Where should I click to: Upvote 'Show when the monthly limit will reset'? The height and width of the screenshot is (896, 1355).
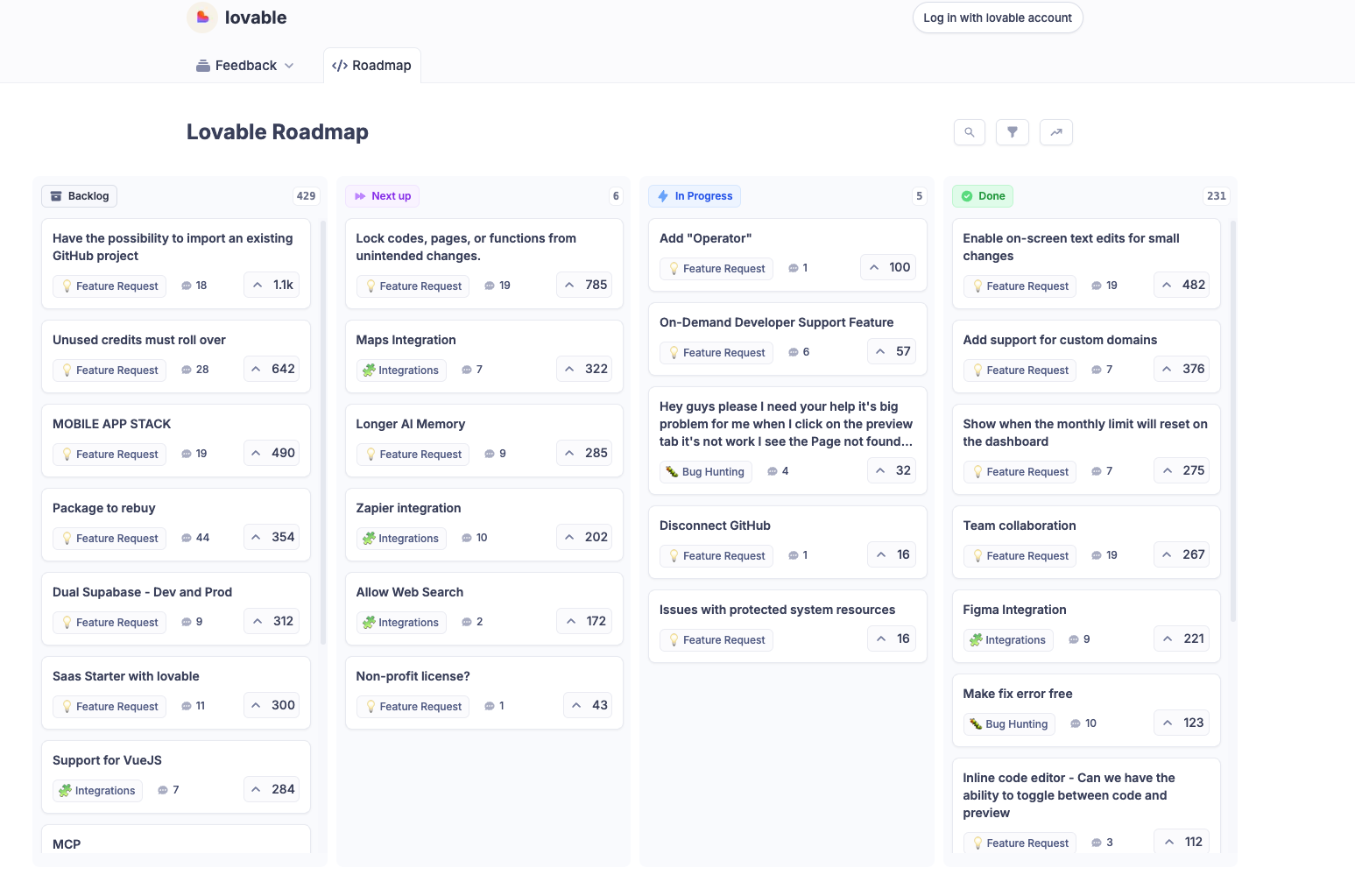1182,470
